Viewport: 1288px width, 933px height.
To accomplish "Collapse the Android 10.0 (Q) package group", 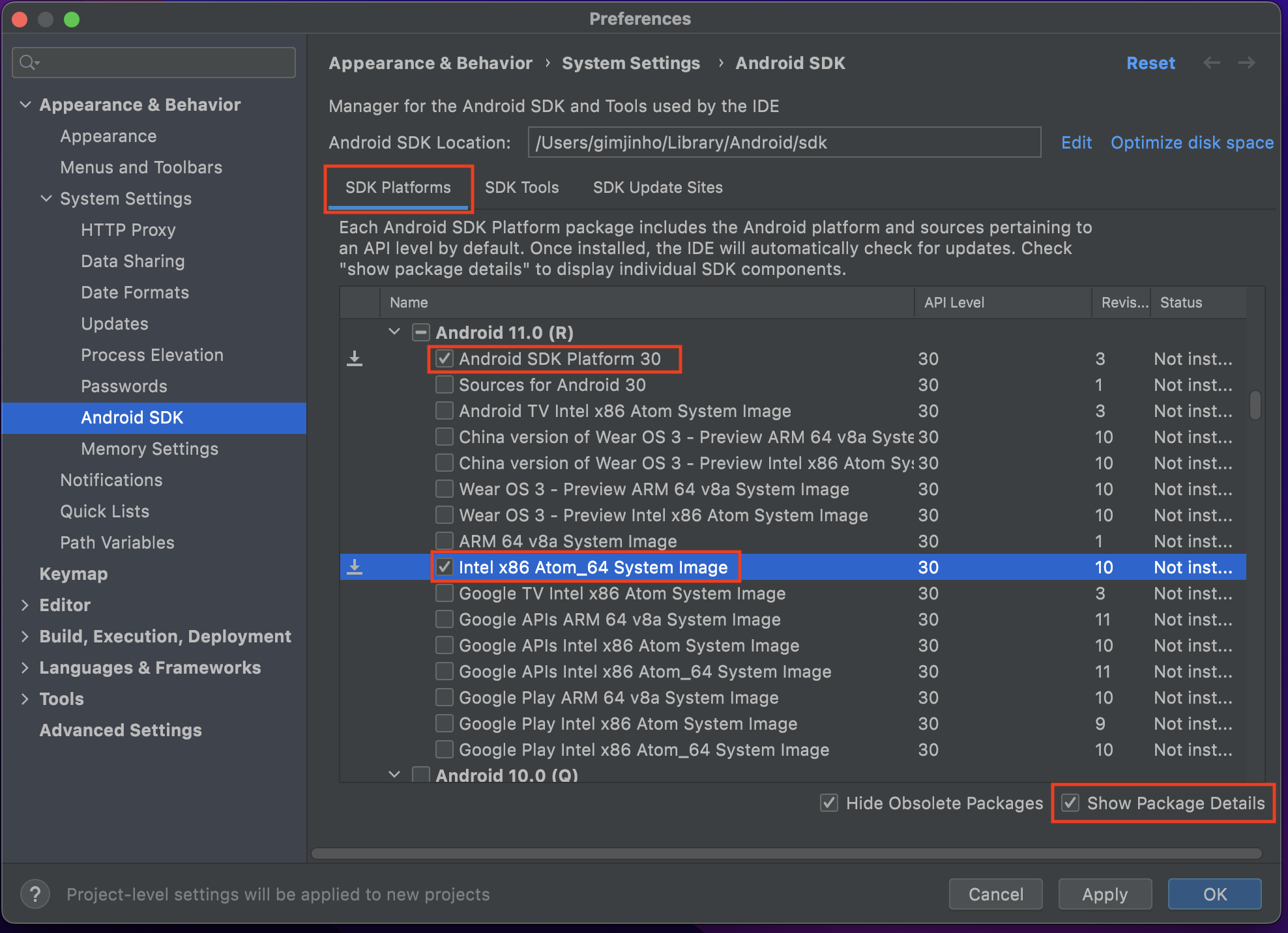I will click(x=394, y=775).
